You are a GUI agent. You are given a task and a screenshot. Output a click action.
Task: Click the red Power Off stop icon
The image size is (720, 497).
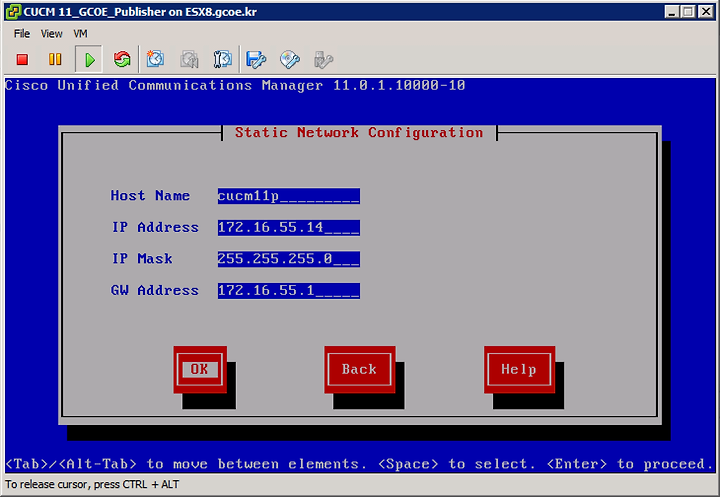click(x=22, y=59)
